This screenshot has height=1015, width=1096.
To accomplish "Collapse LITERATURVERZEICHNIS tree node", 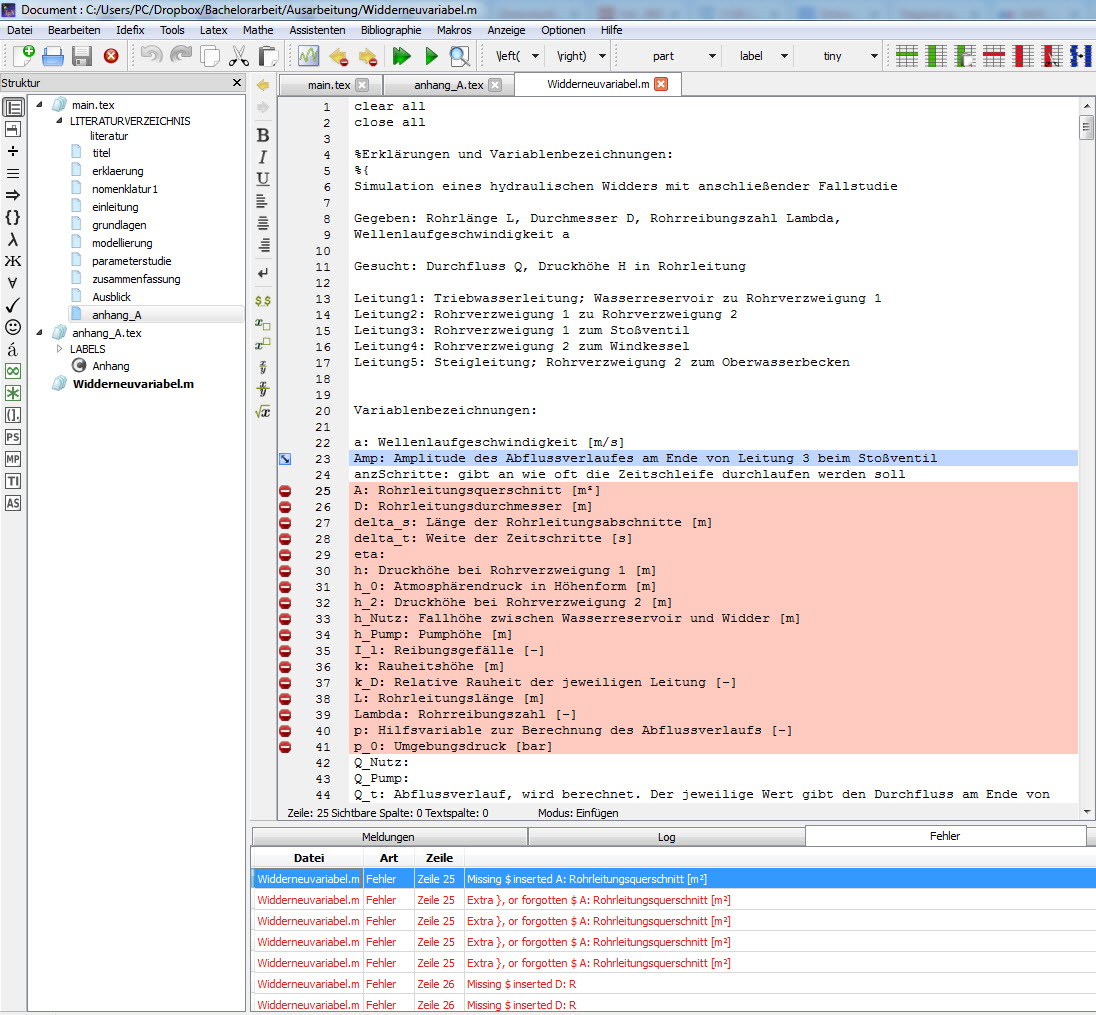I will click(x=59, y=121).
